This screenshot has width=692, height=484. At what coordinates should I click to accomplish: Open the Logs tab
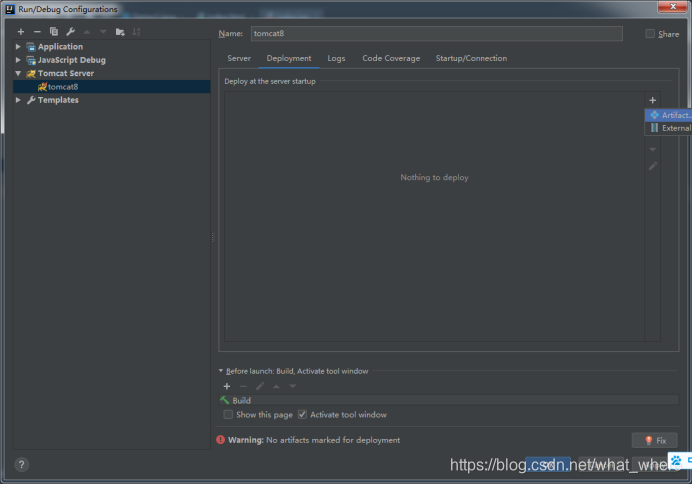click(x=336, y=58)
